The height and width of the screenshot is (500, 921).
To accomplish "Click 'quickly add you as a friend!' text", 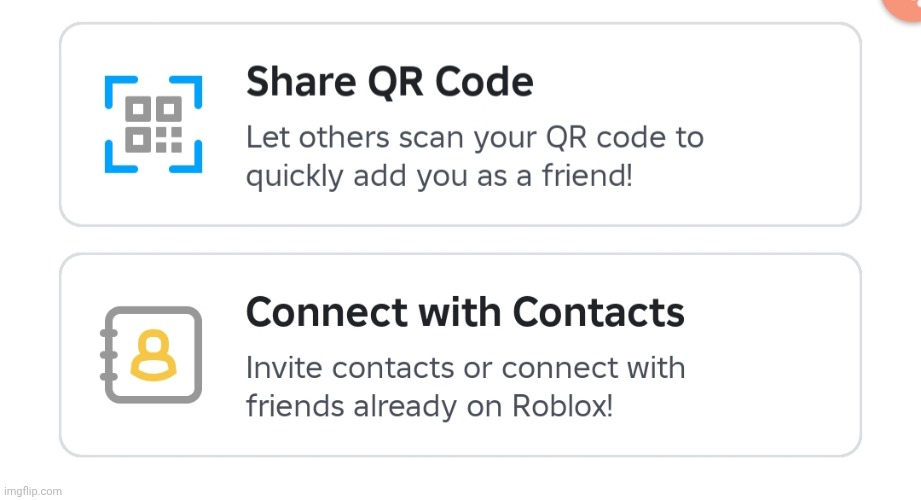I will coord(439,176).
